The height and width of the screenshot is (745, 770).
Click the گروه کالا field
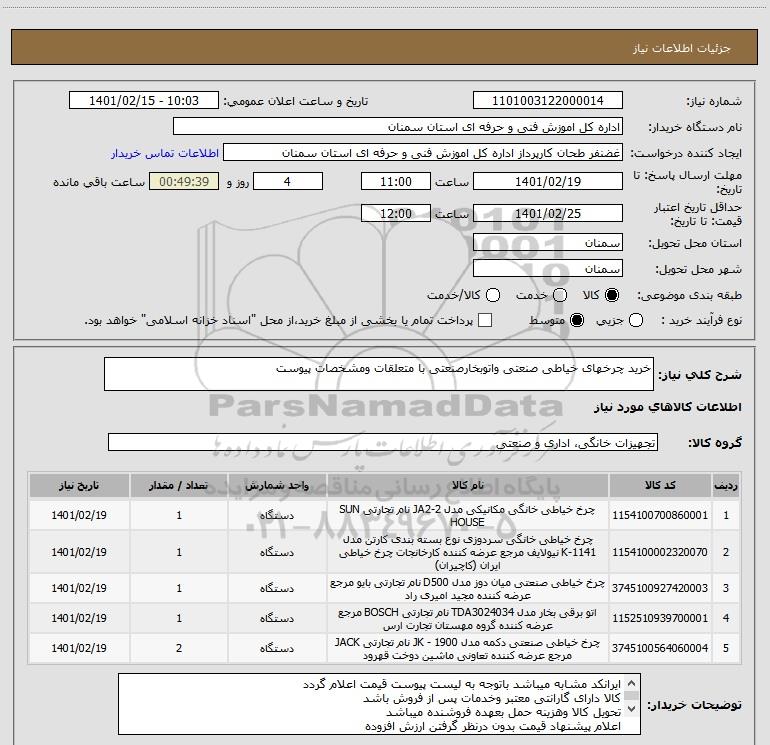[x=383, y=442]
